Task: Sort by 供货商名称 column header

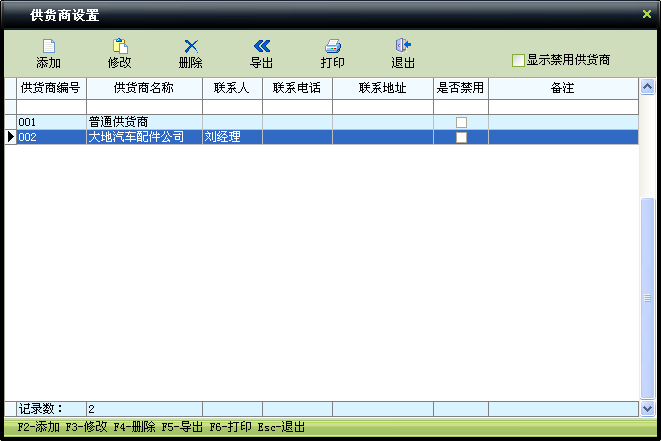Action: point(144,88)
